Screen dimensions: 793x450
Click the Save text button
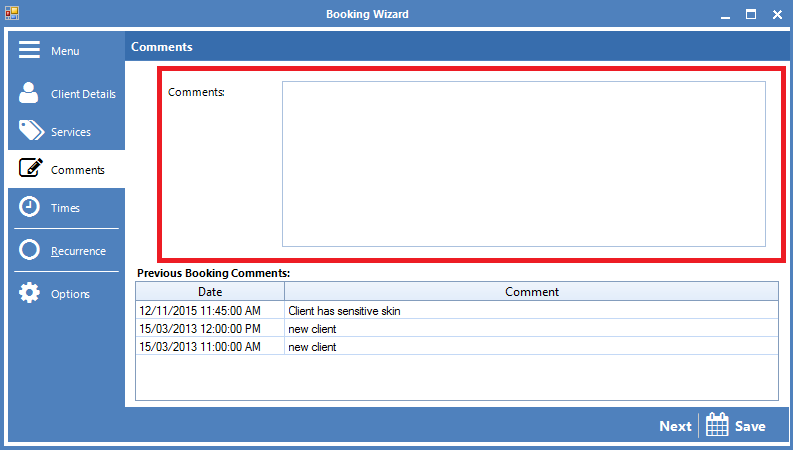750,426
